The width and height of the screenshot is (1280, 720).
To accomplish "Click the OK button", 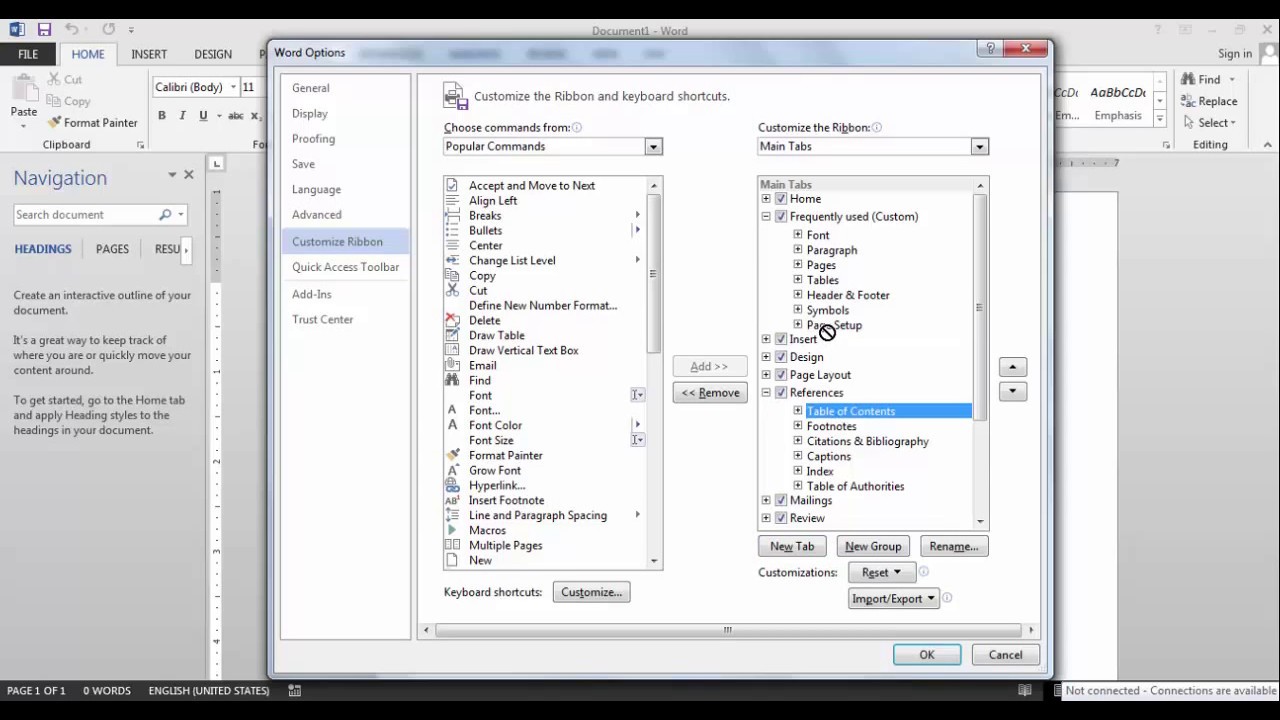I will (927, 655).
